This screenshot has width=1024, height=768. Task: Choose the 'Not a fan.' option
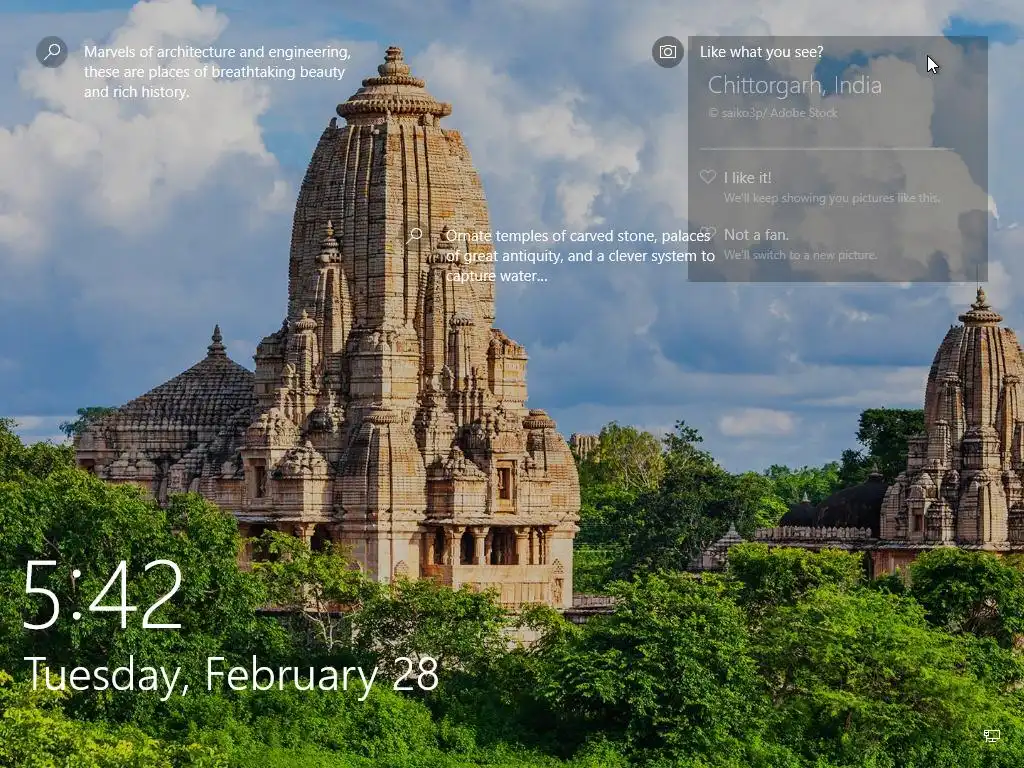756,234
